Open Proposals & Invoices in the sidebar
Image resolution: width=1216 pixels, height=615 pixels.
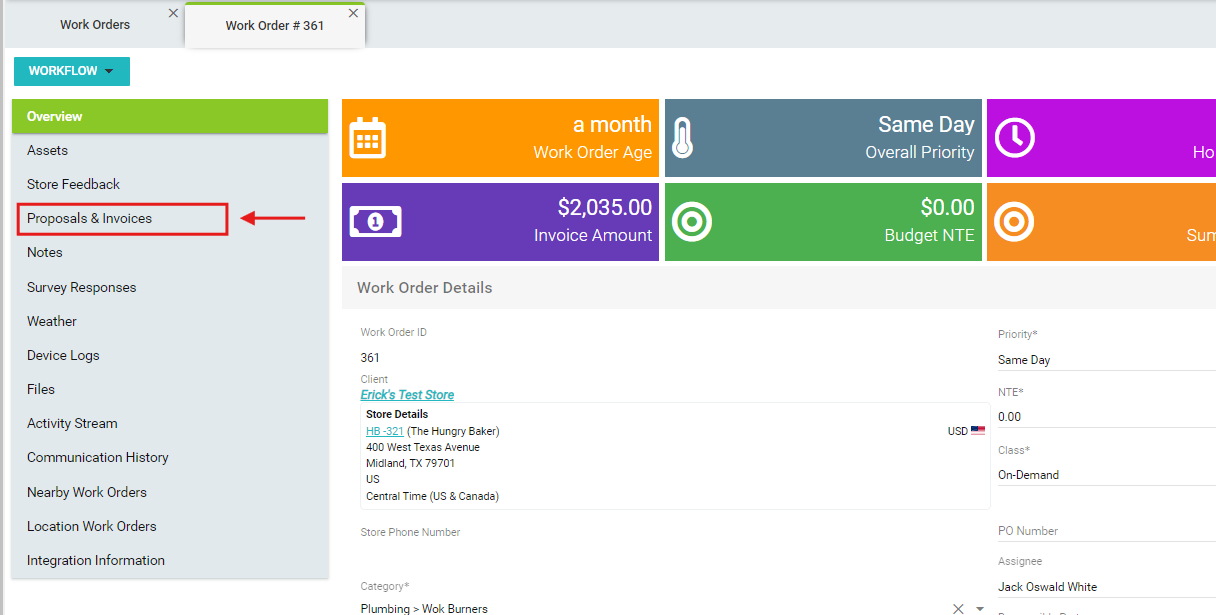click(x=90, y=219)
